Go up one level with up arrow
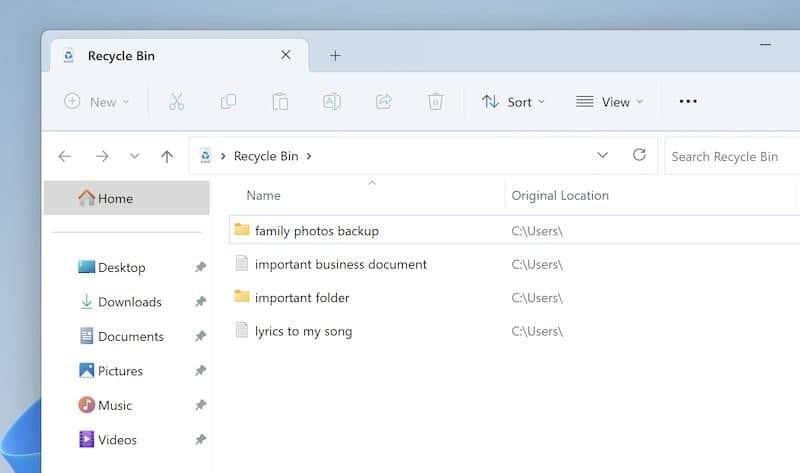800x473 pixels. (x=167, y=156)
